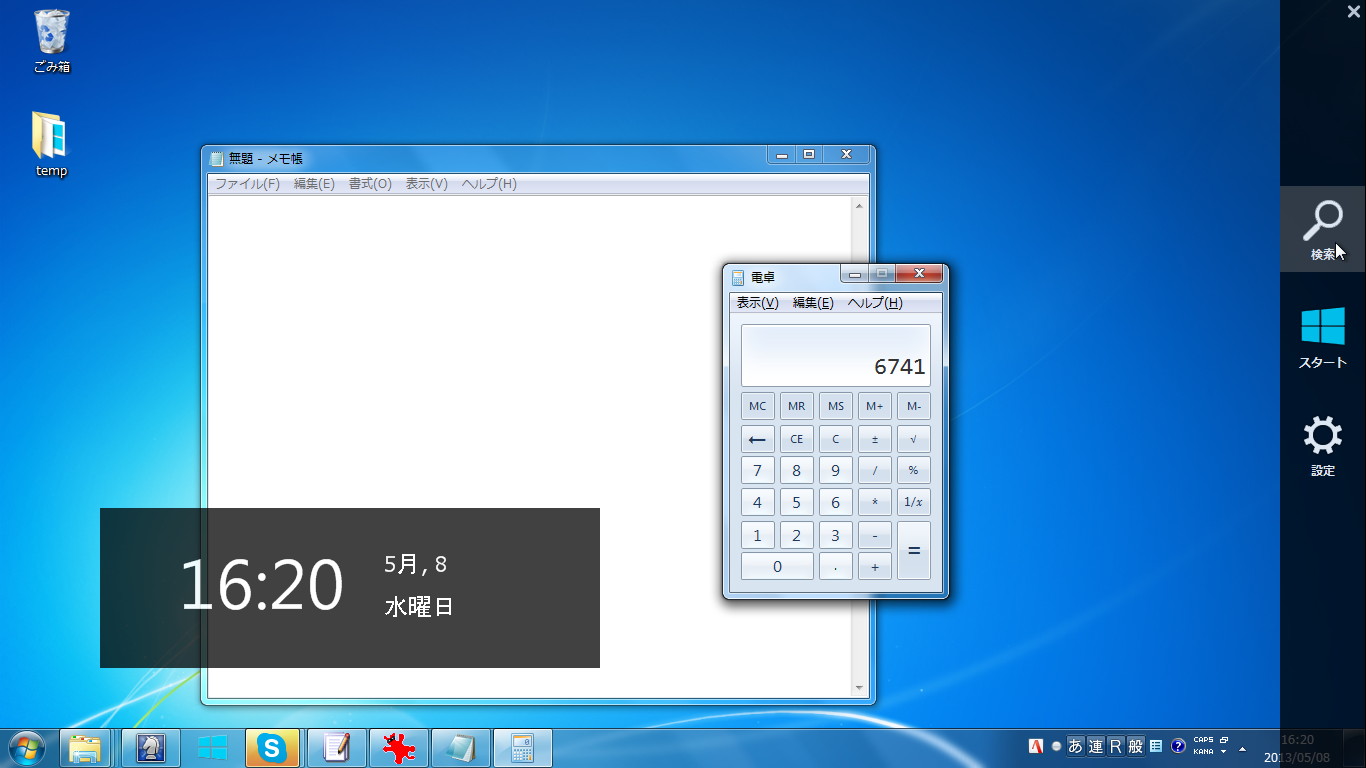The image size is (1366, 768).
Task: Open the red splat IrfanView taskbar icon
Action: (399, 748)
